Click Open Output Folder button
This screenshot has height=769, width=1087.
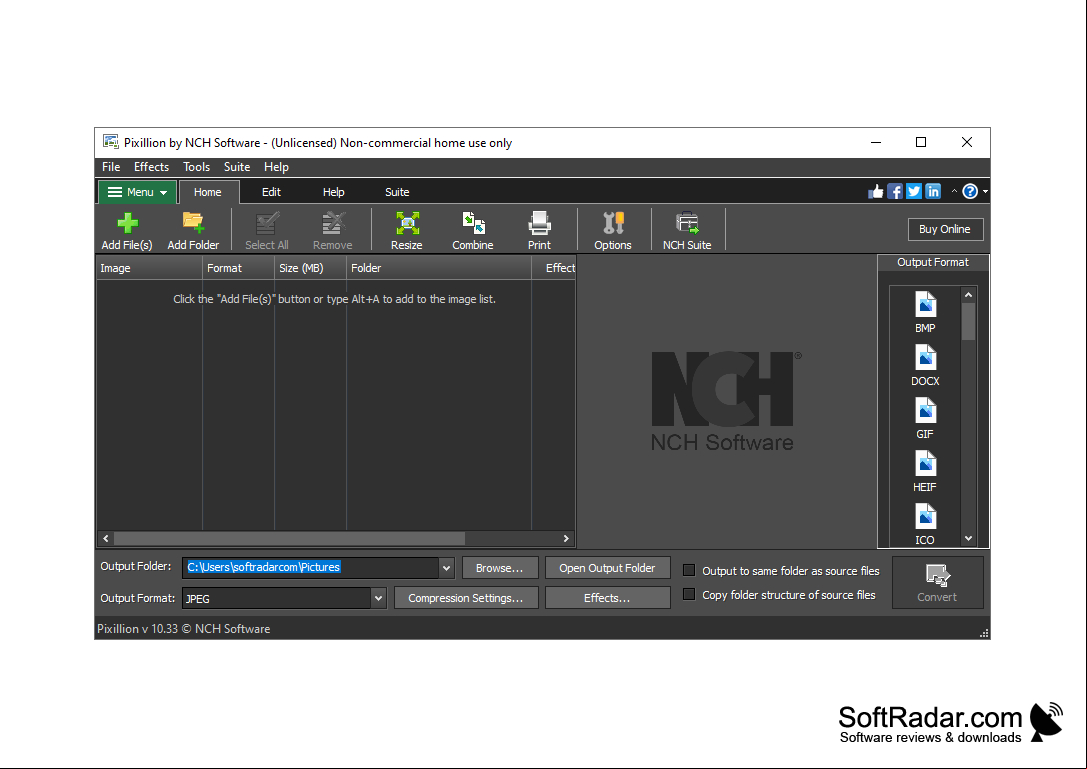coord(607,568)
